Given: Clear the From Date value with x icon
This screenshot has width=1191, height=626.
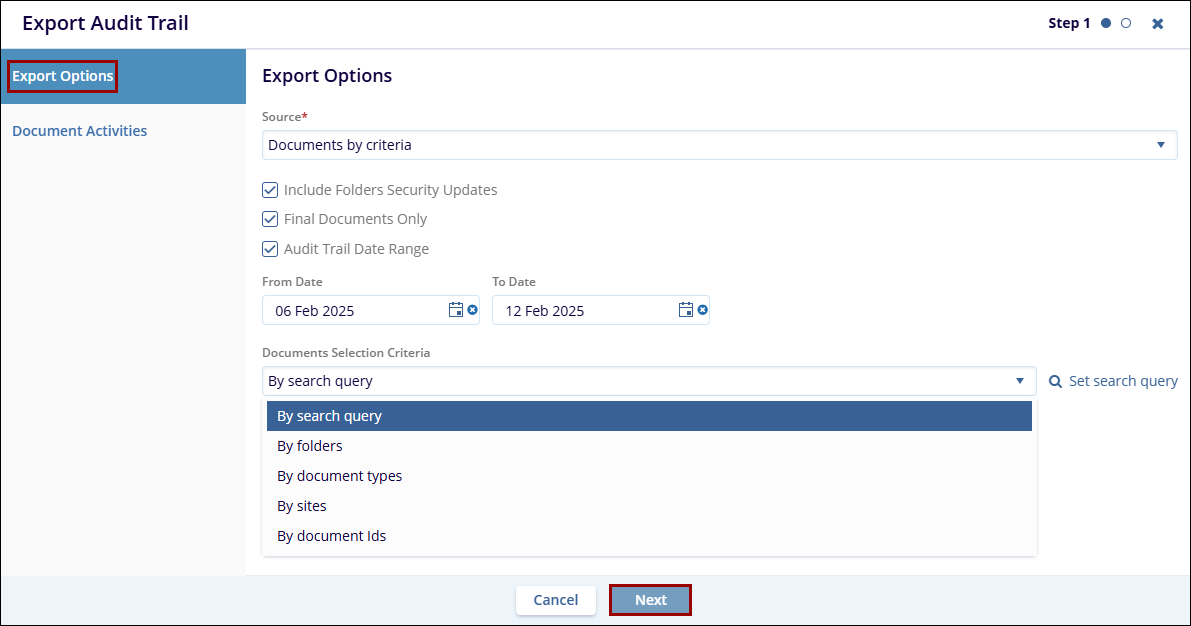Looking at the screenshot, I should [473, 310].
